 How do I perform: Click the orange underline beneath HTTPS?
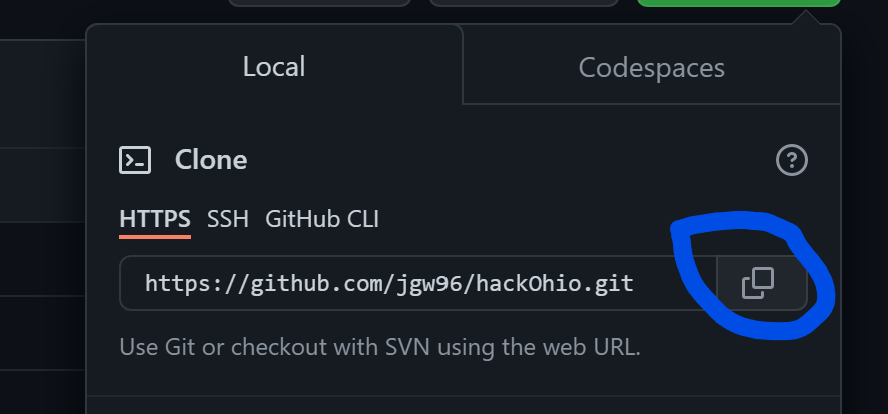(x=155, y=238)
